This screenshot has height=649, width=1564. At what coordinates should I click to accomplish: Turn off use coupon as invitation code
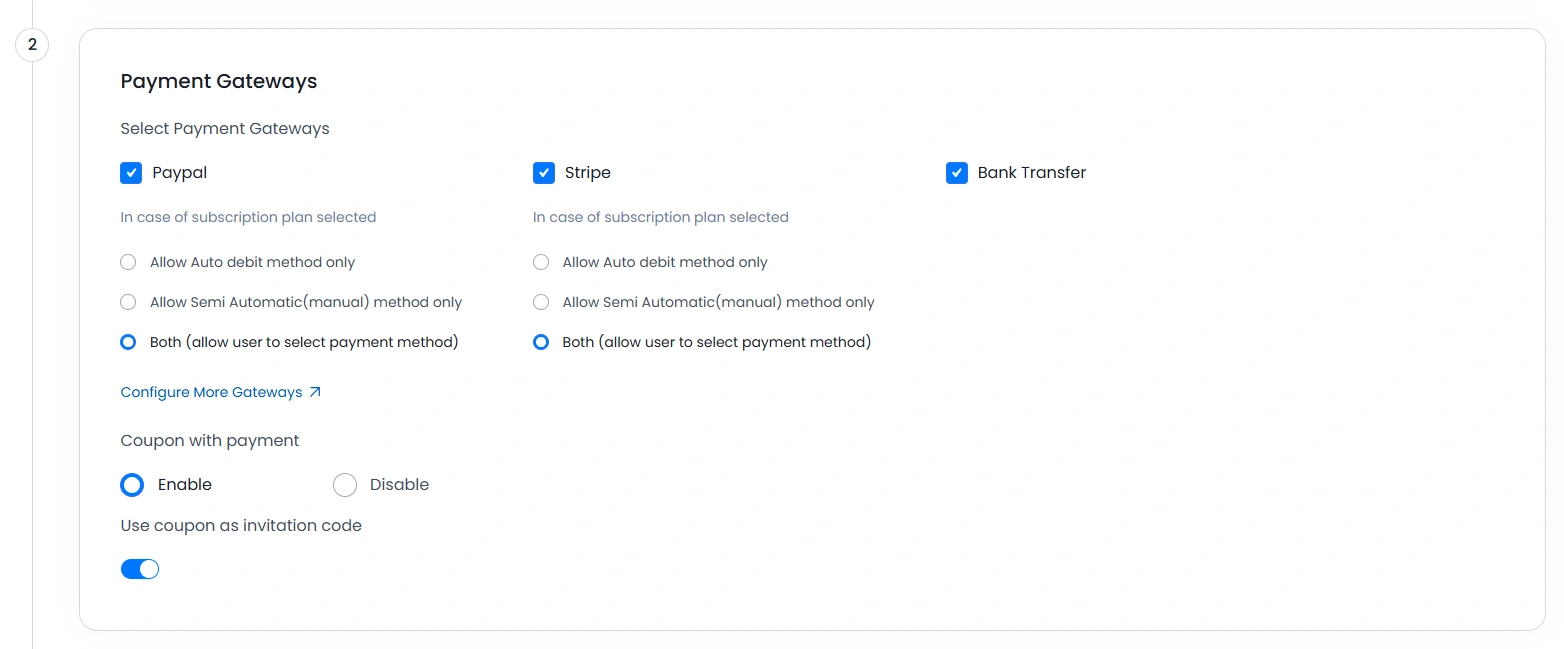pos(140,568)
